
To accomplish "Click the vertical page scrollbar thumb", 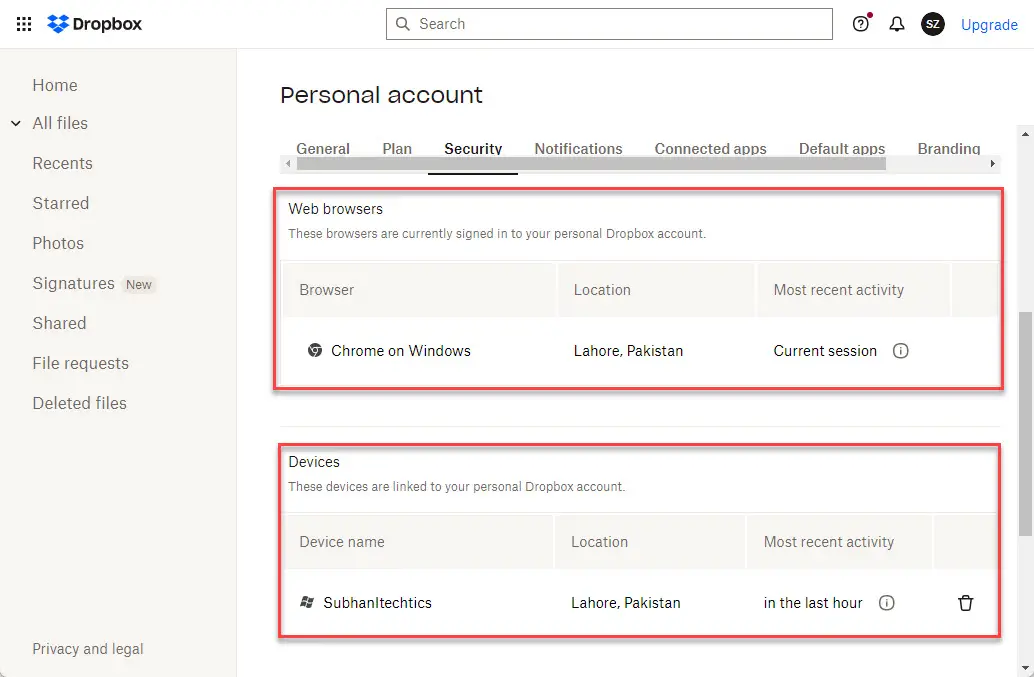I will click(x=1025, y=423).
